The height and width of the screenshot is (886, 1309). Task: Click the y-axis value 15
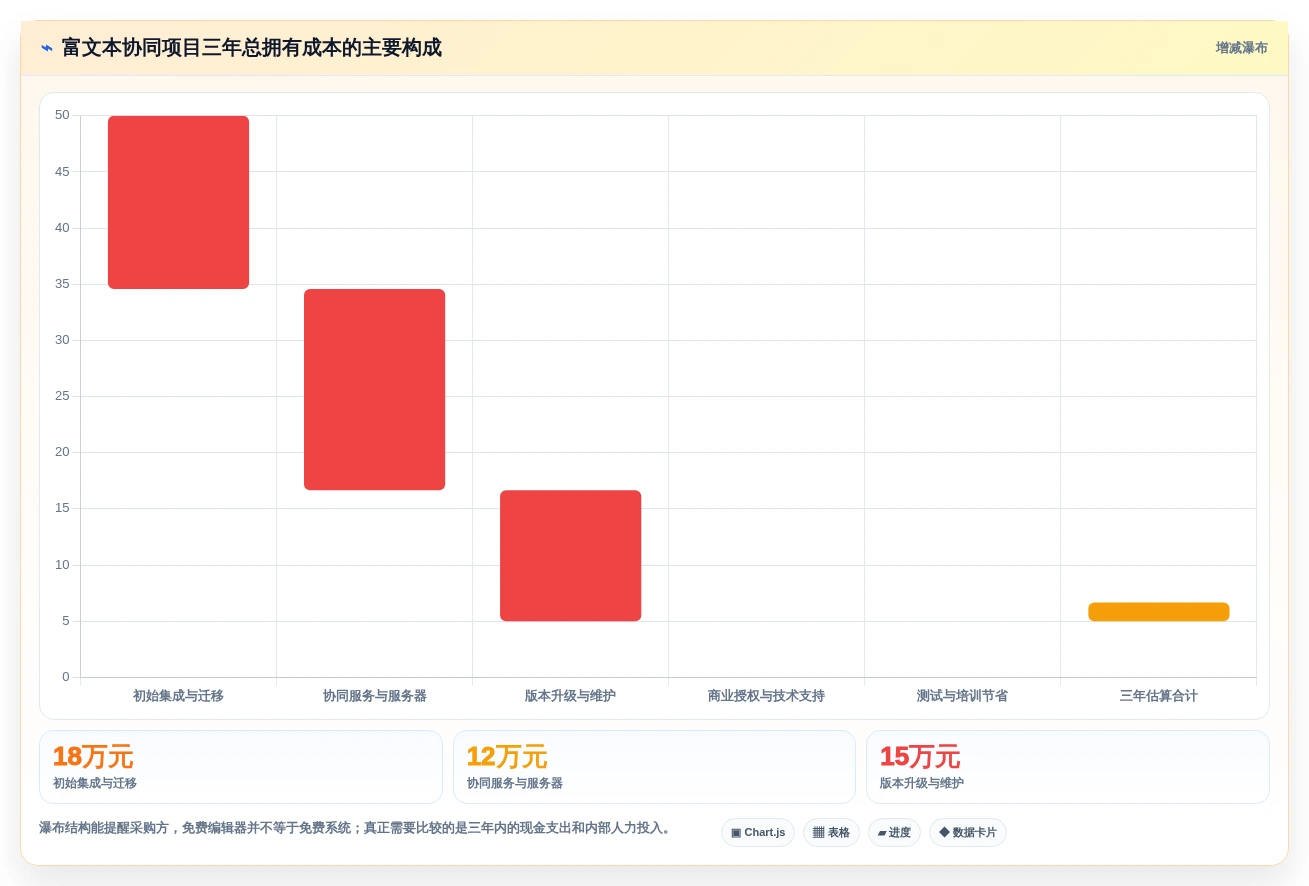[62, 508]
